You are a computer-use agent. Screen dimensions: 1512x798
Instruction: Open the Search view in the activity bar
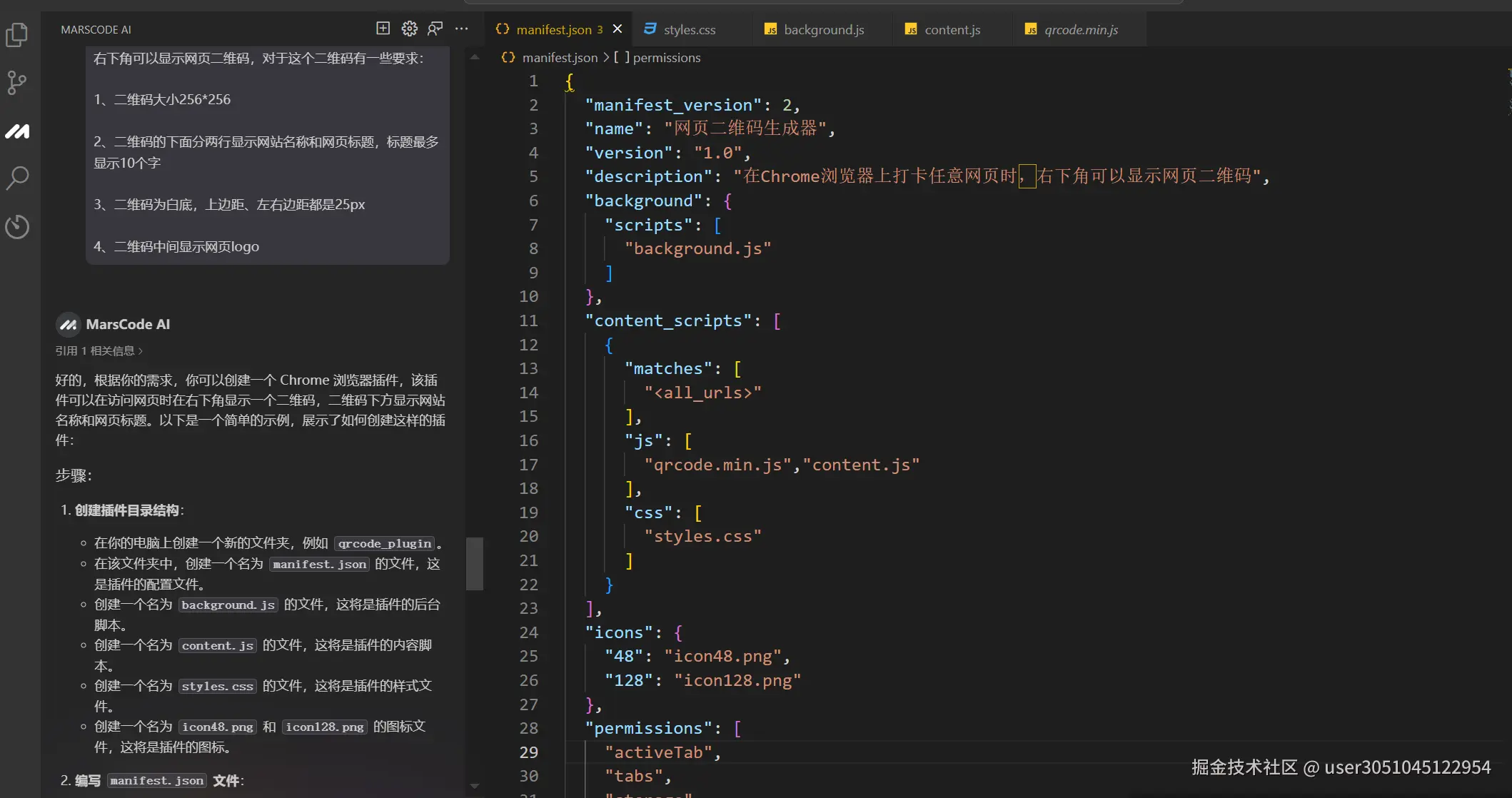click(x=17, y=178)
